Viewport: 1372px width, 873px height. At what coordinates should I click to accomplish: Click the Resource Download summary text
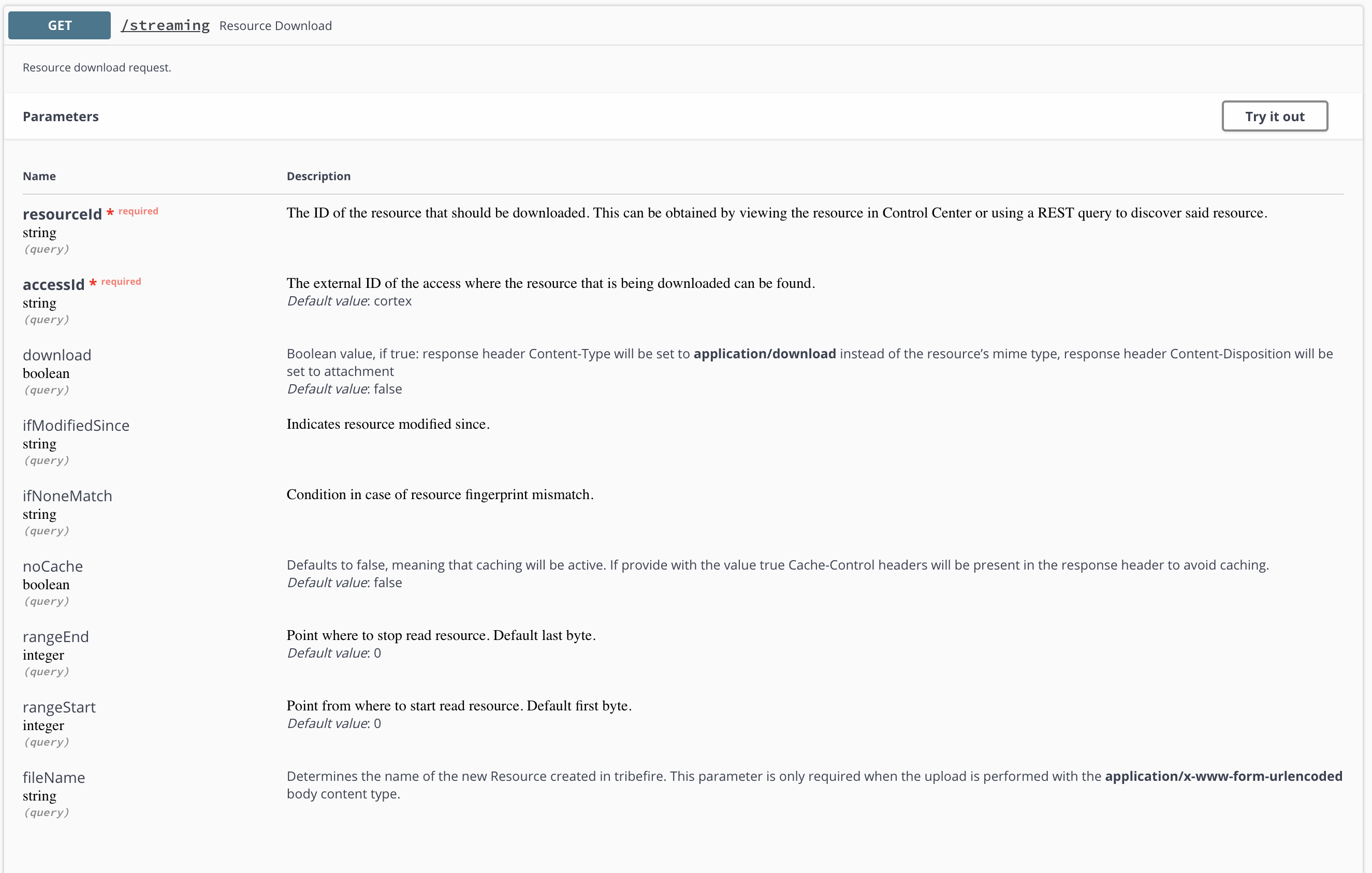point(275,26)
